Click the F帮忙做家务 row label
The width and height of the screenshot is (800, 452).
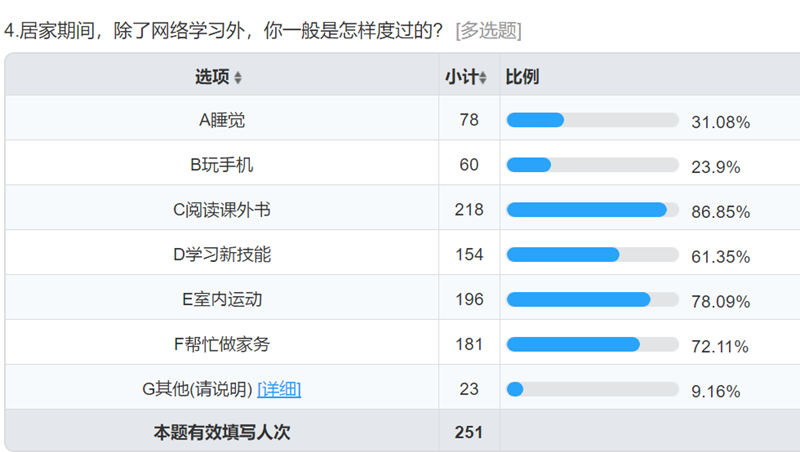(x=221, y=344)
